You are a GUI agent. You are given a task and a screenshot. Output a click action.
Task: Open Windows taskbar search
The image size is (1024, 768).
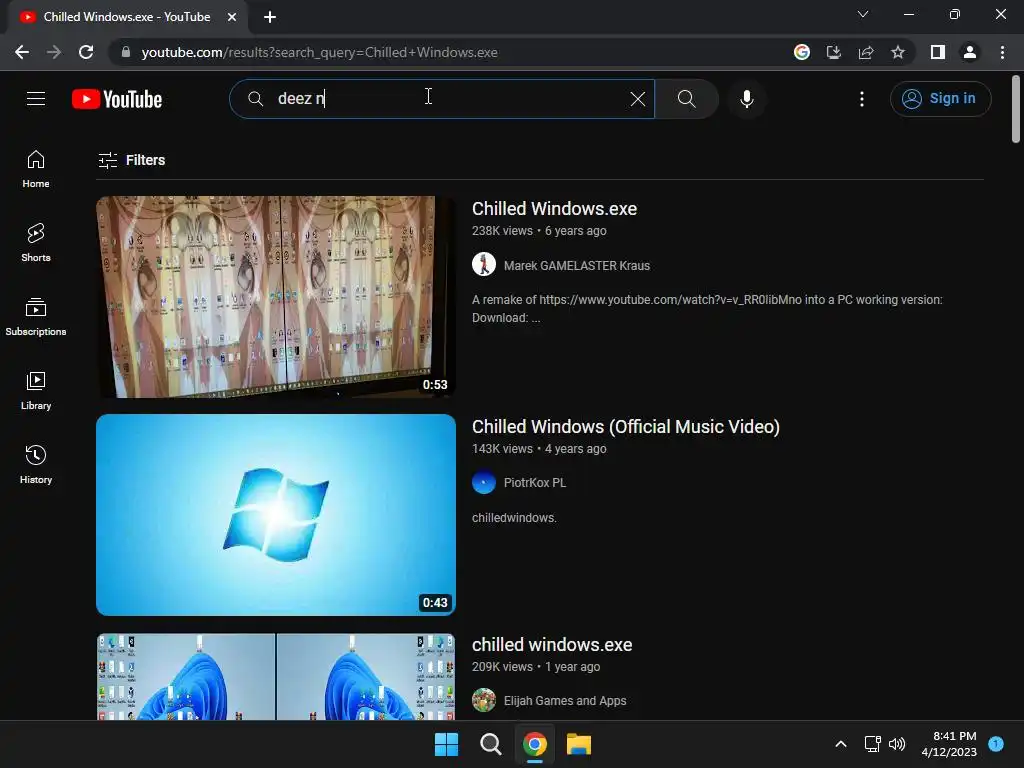[x=490, y=744]
